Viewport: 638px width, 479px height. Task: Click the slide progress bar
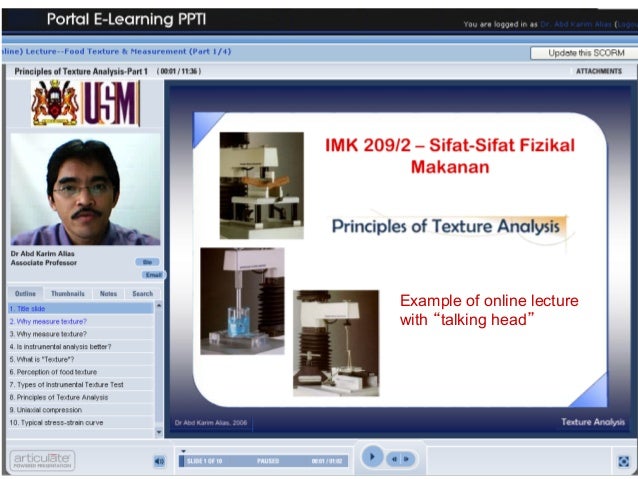pos(263,461)
